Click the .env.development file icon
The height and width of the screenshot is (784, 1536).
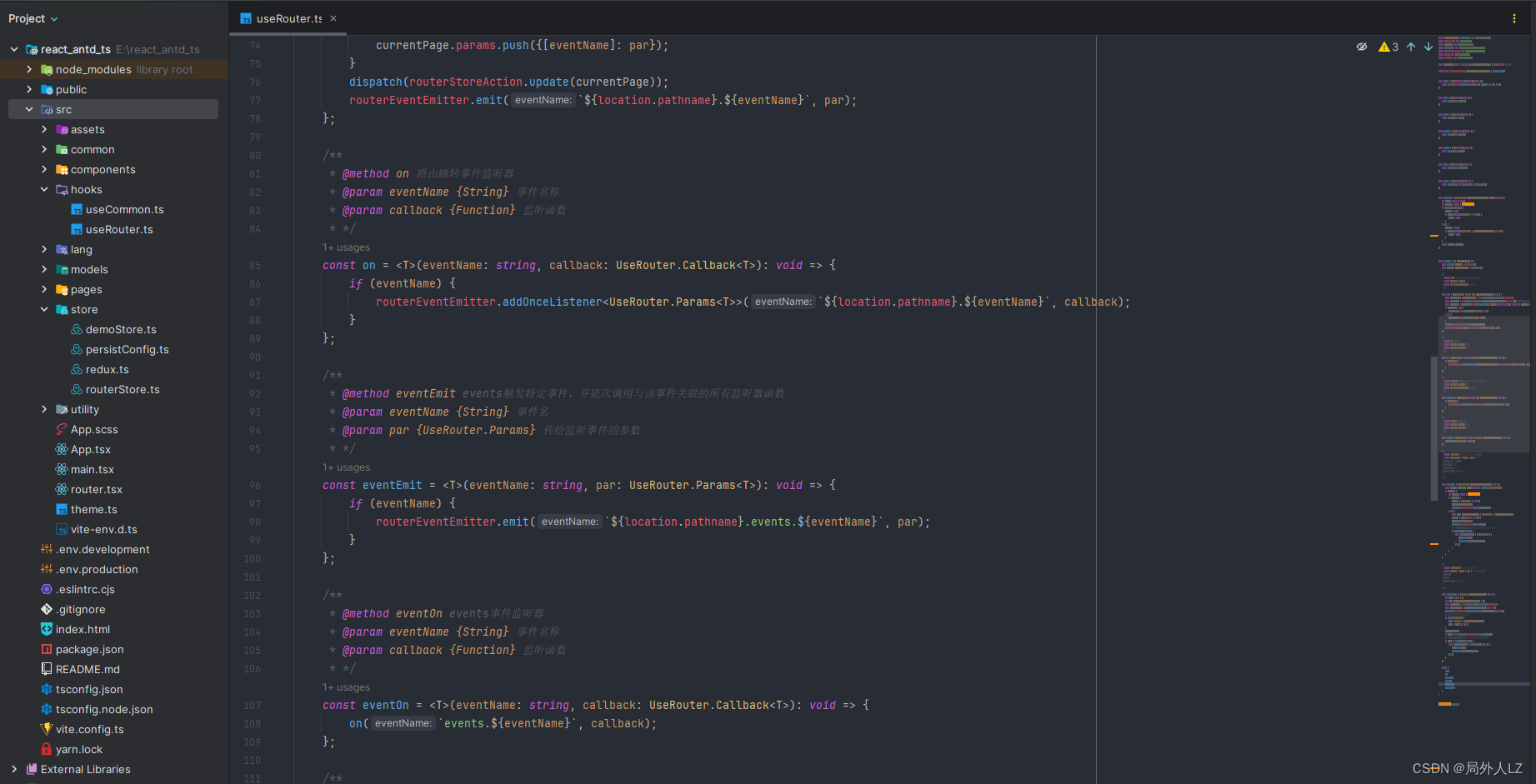pos(47,549)
